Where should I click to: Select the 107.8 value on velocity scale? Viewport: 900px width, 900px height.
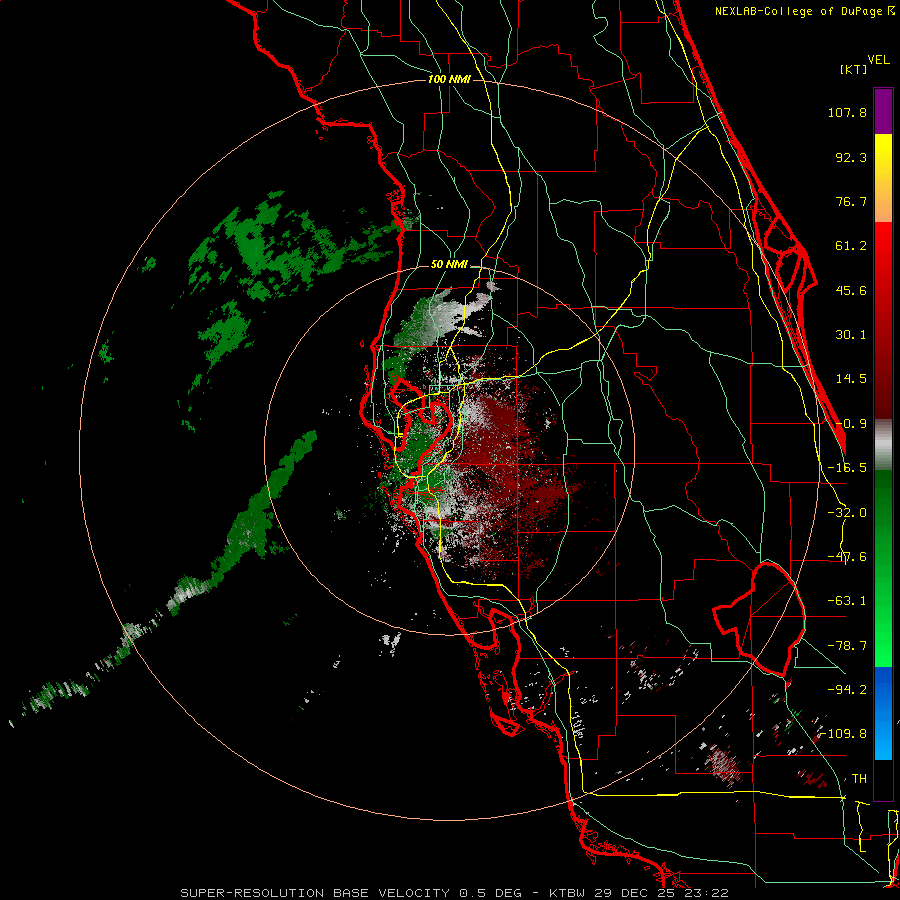(847, 112)
